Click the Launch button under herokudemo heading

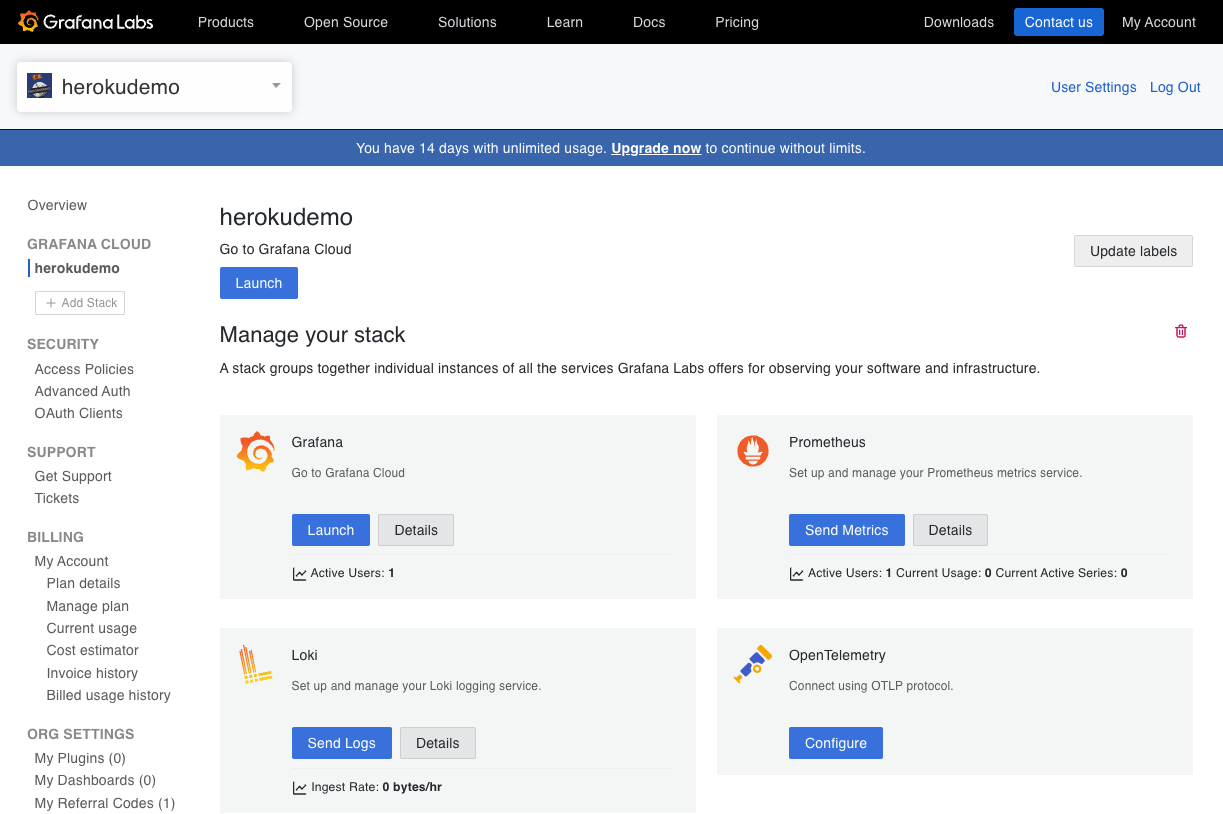[259, 283]
